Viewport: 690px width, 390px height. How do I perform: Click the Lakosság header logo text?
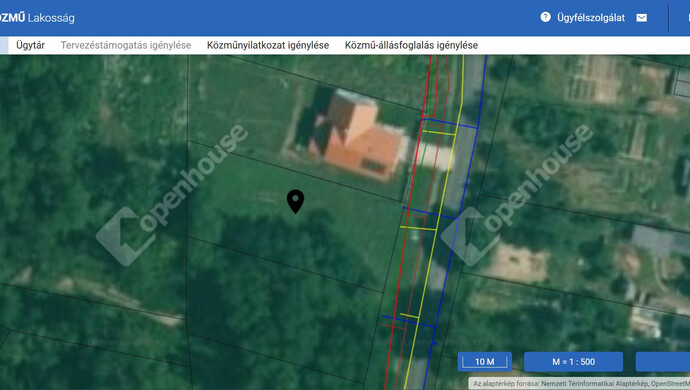(51, 18)
